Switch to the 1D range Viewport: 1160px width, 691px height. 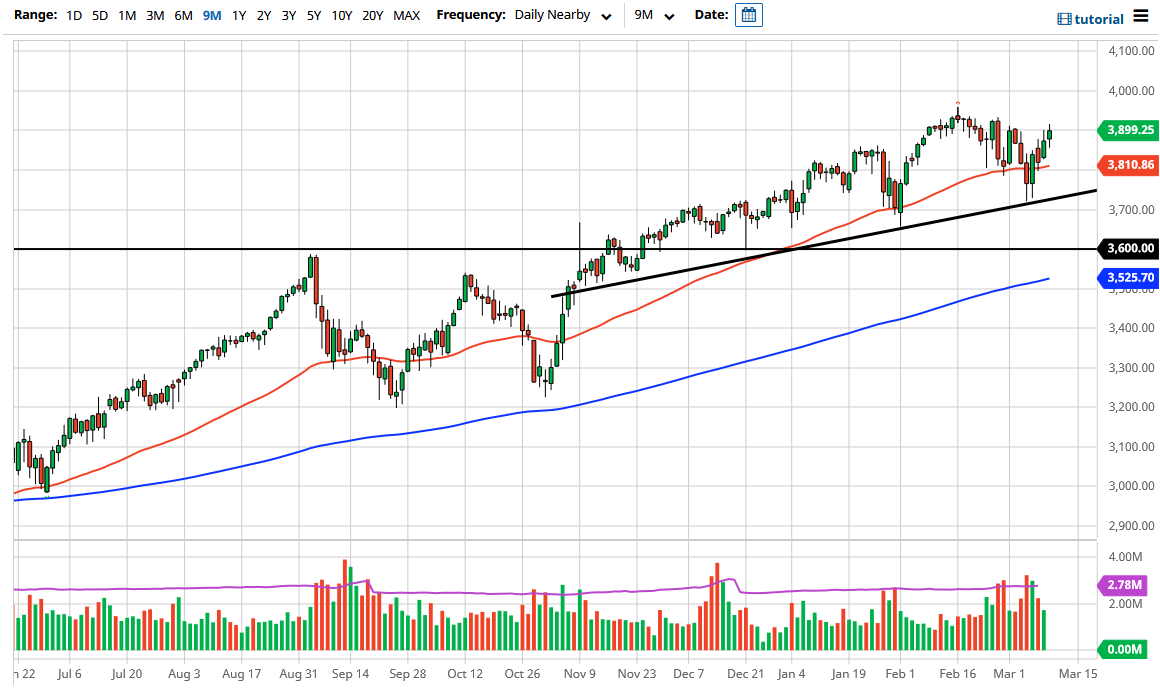click(x=73, y=15)
